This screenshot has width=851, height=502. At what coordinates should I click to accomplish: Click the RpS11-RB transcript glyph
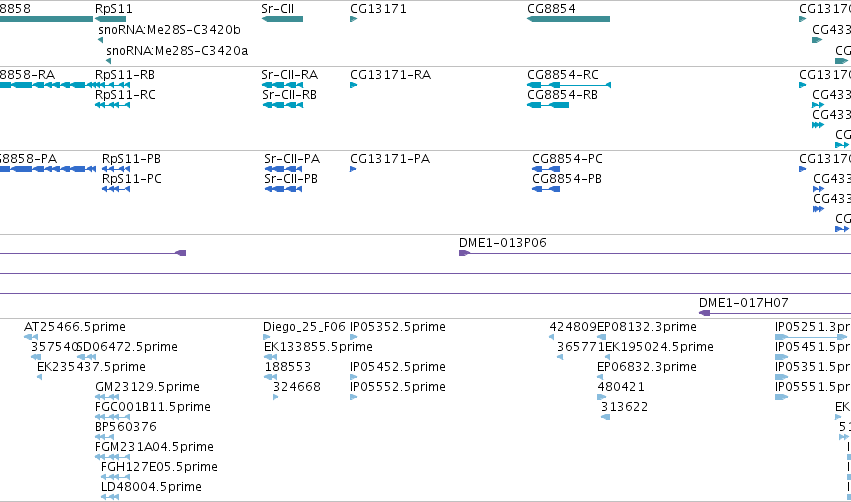point(112,85)
